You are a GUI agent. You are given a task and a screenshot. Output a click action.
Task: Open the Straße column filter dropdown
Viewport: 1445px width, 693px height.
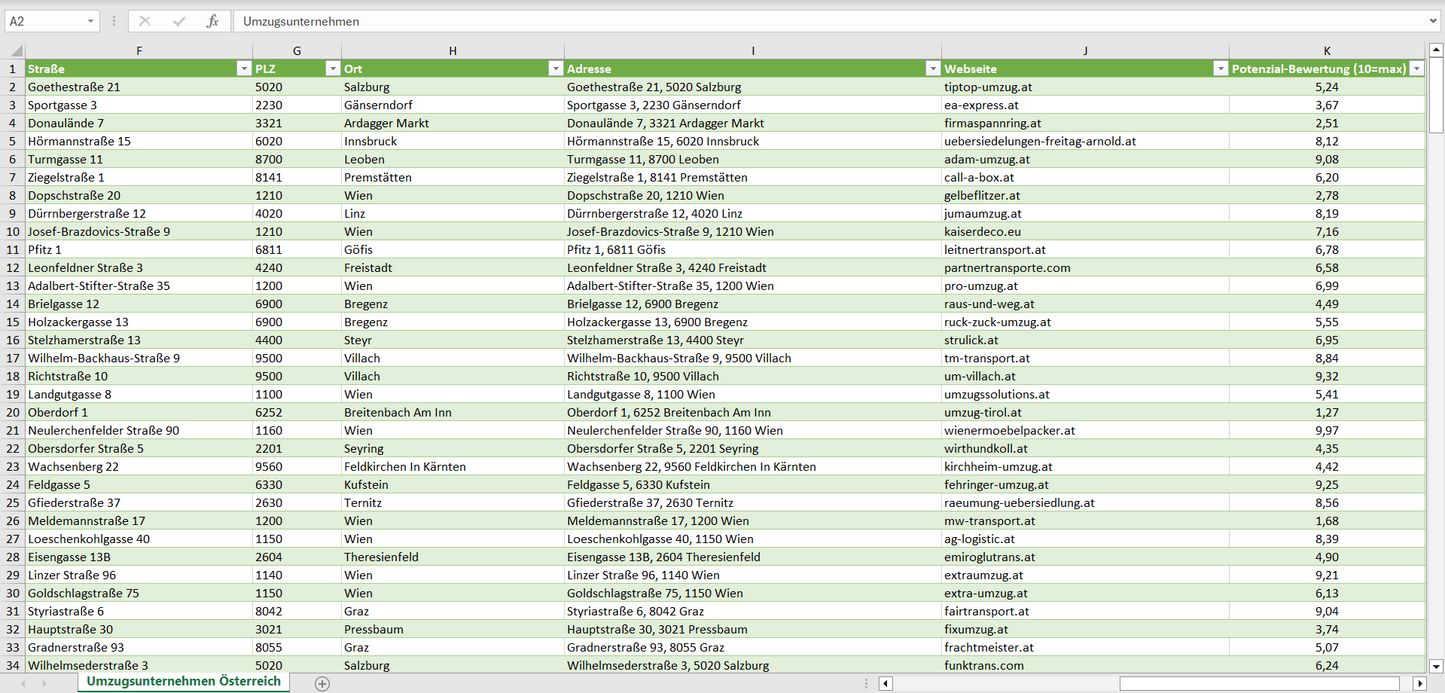[243, 69]
